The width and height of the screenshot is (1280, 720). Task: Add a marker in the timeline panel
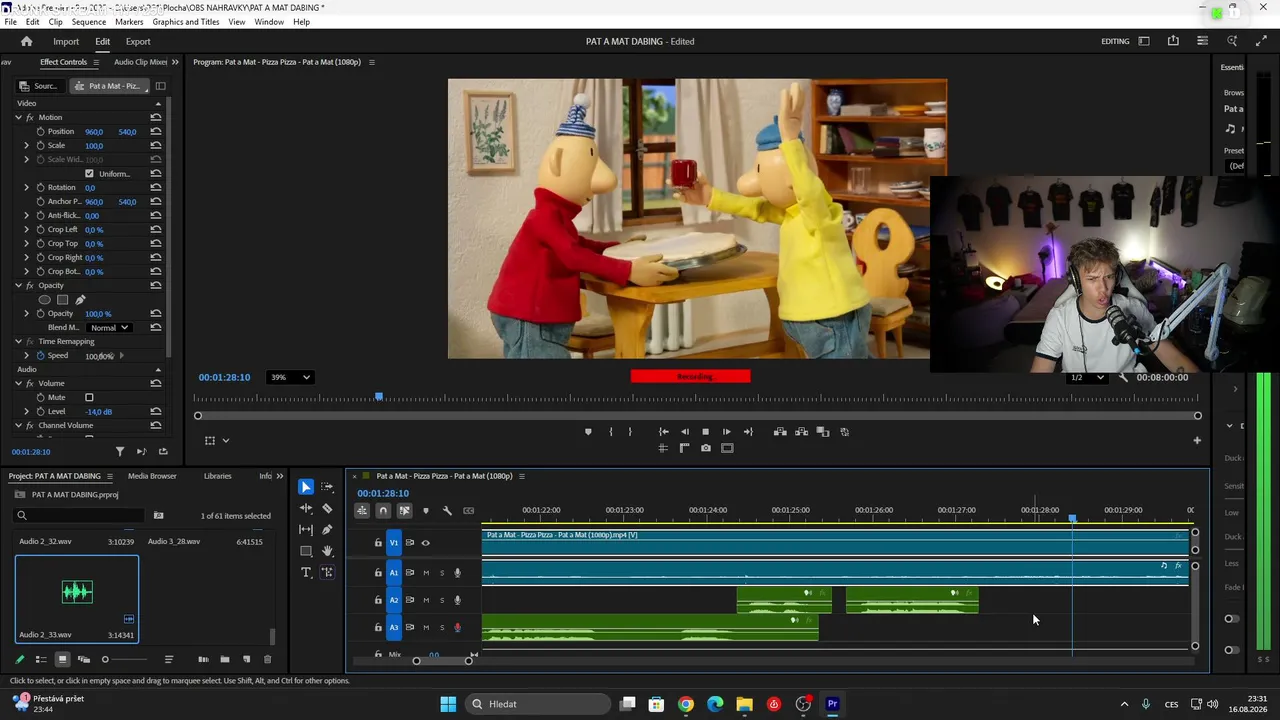[x=426, y=510]
